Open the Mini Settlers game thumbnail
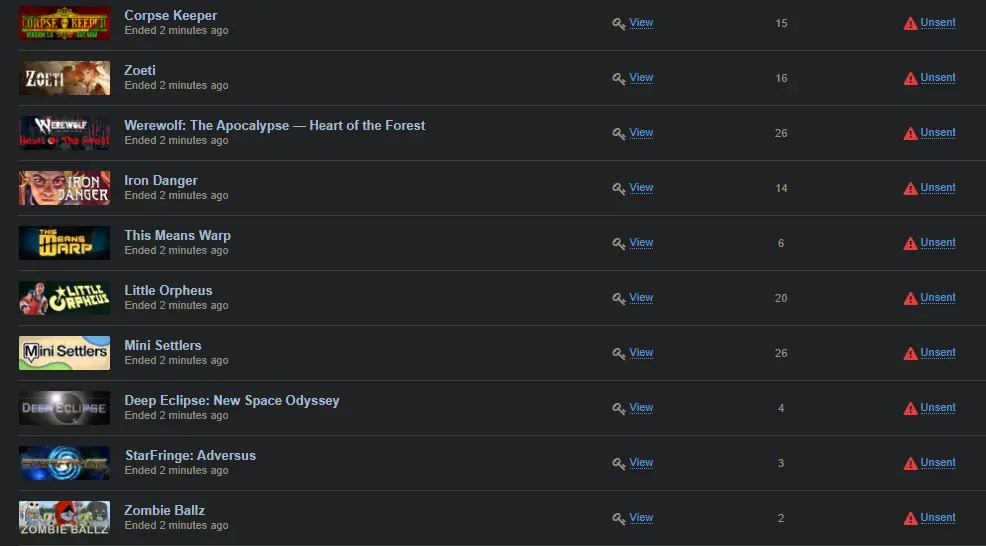This screenshot has height=546, width=986. [x=64, y=353]
